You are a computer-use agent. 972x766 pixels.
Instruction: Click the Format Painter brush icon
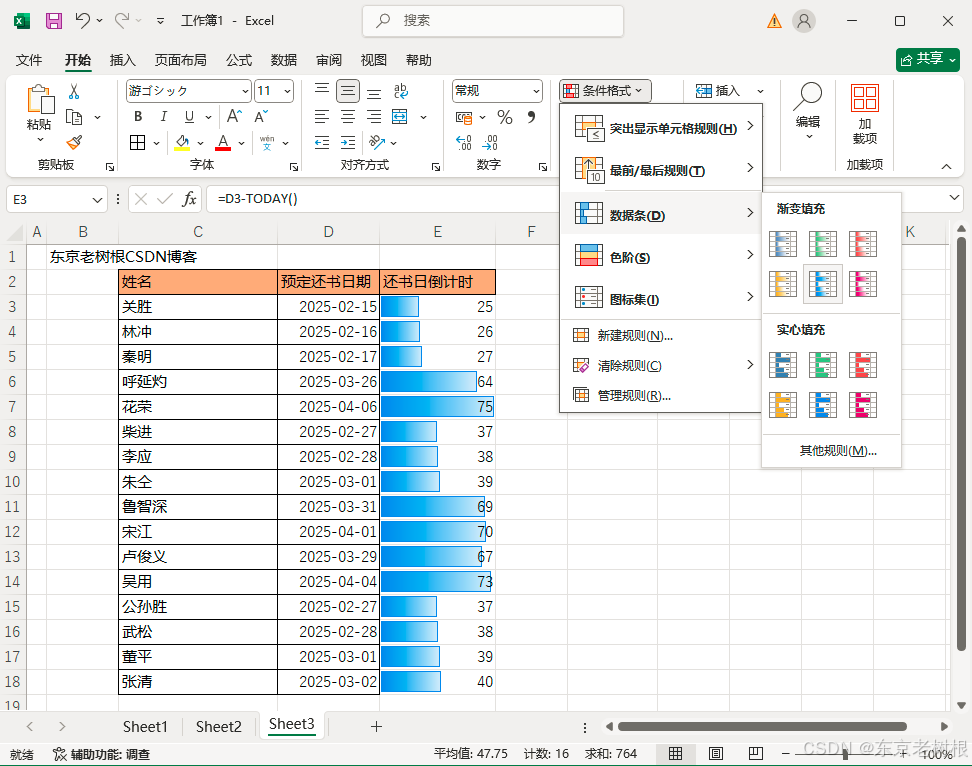[x=74, y=142]
